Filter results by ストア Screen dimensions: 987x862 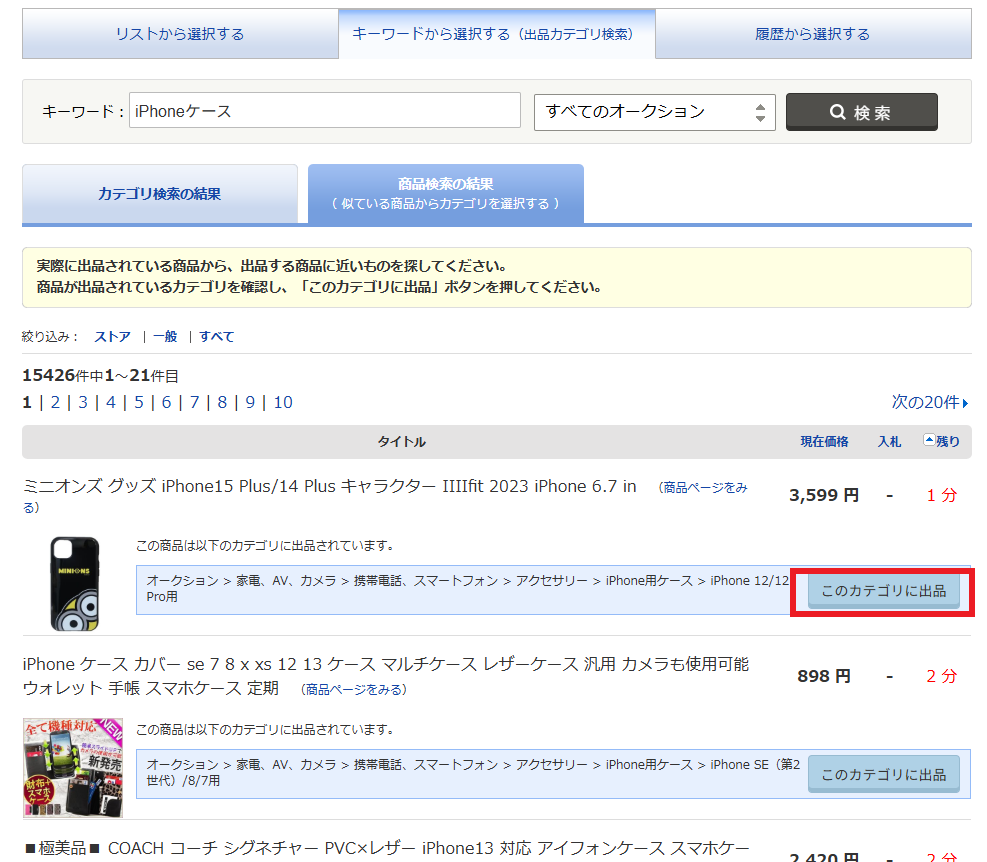point(112,337)
